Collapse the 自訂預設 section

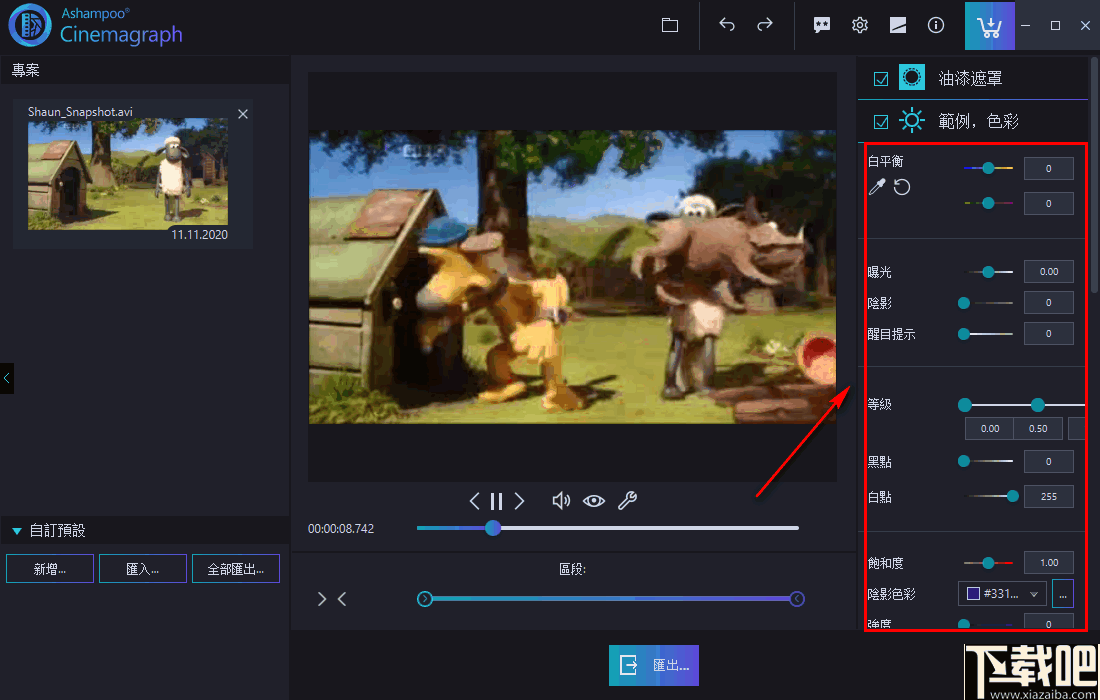(x=17, y=531)
